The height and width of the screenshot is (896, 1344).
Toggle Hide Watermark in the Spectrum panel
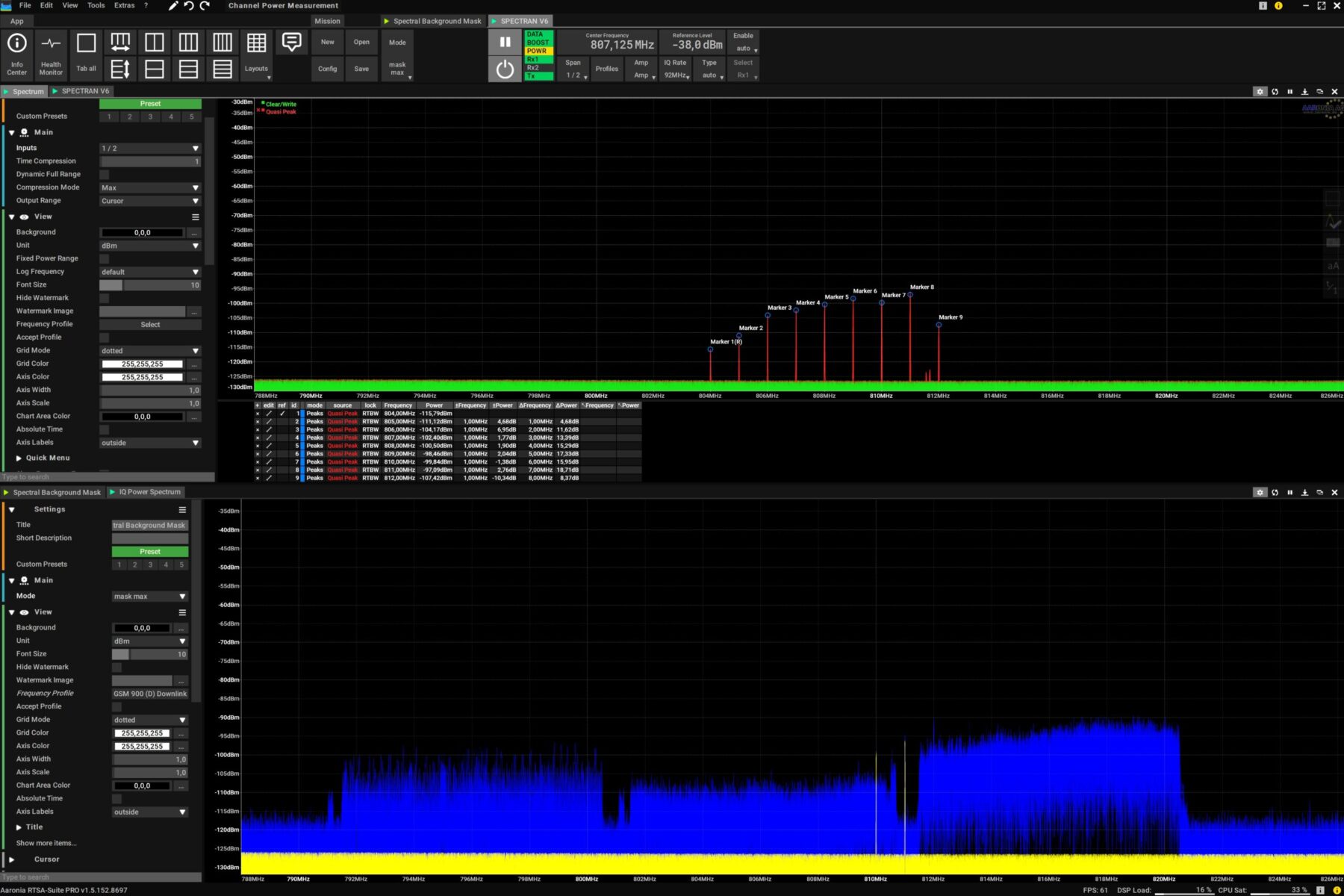tap(105, 298)
